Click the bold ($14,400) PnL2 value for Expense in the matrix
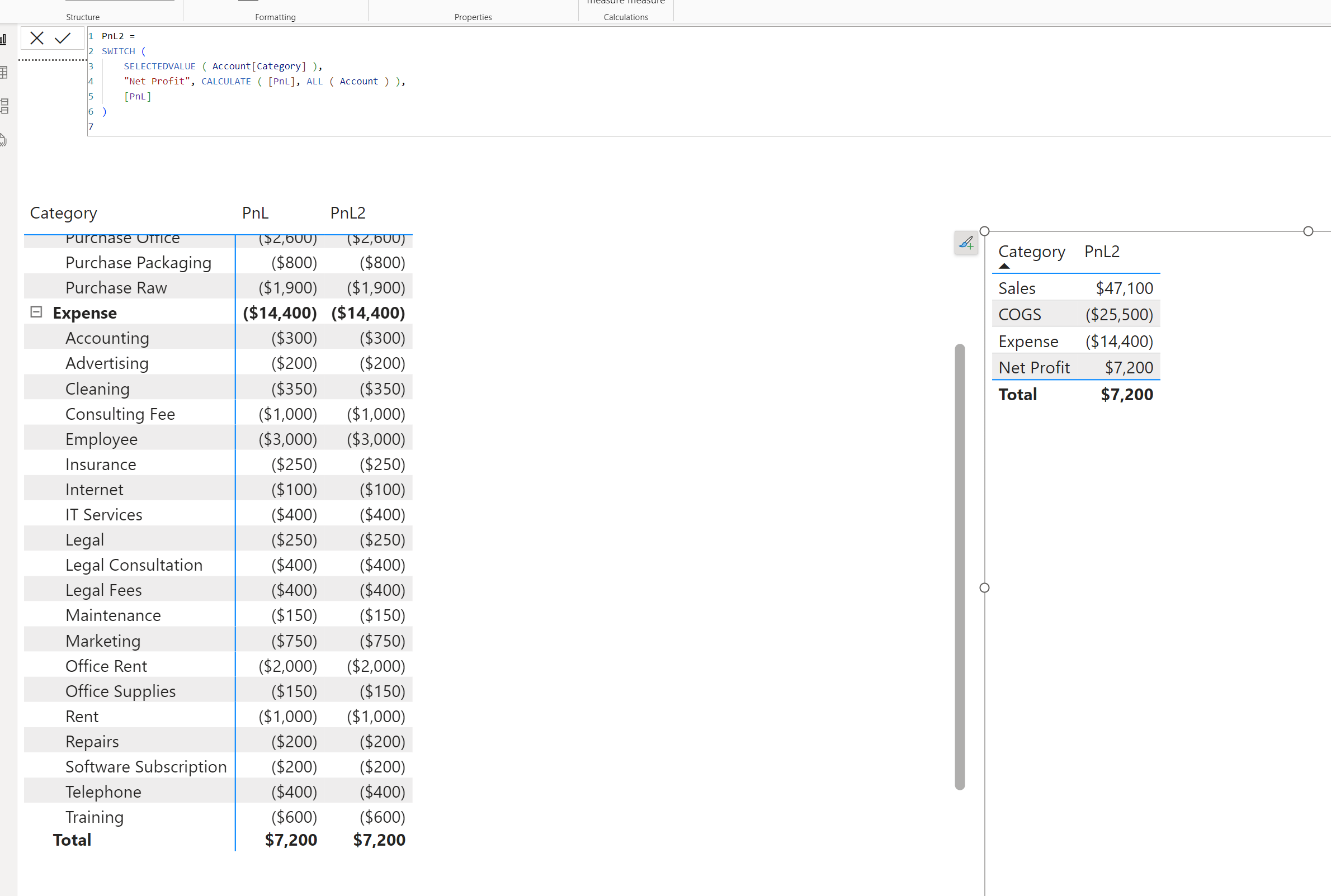 click(x=368, y=313)
